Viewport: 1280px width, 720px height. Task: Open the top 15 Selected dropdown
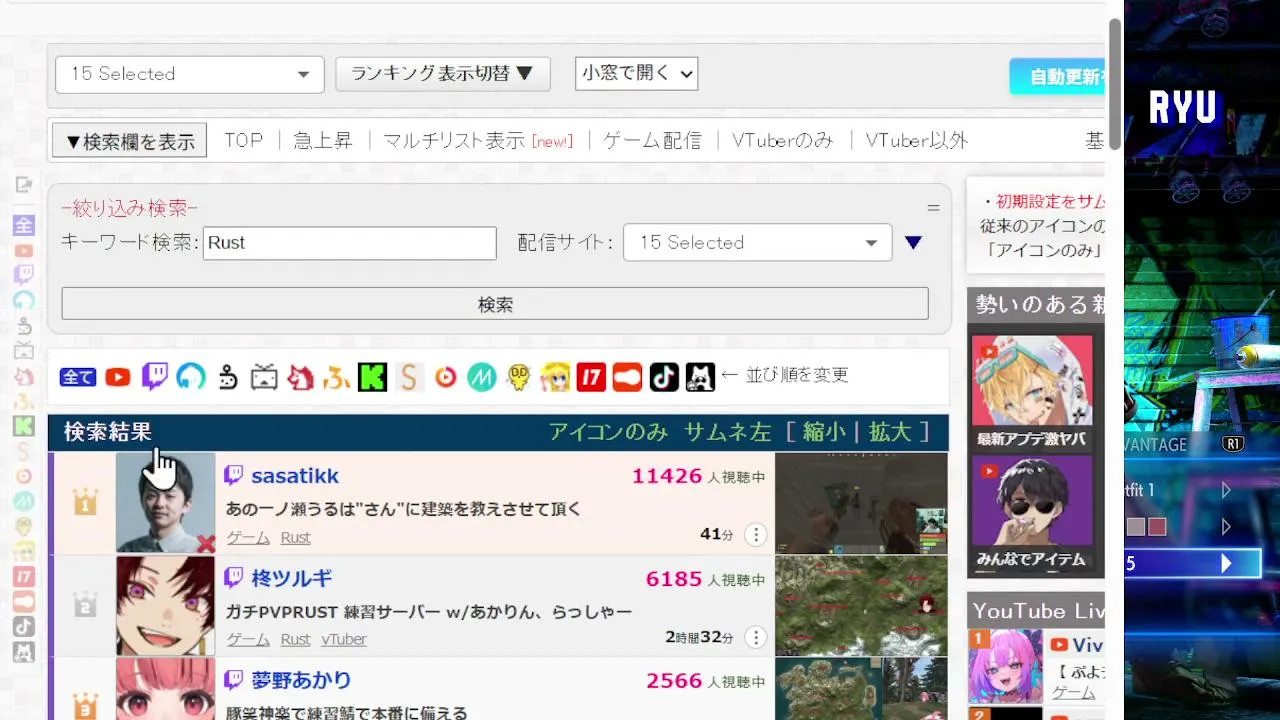pos(190,75)
